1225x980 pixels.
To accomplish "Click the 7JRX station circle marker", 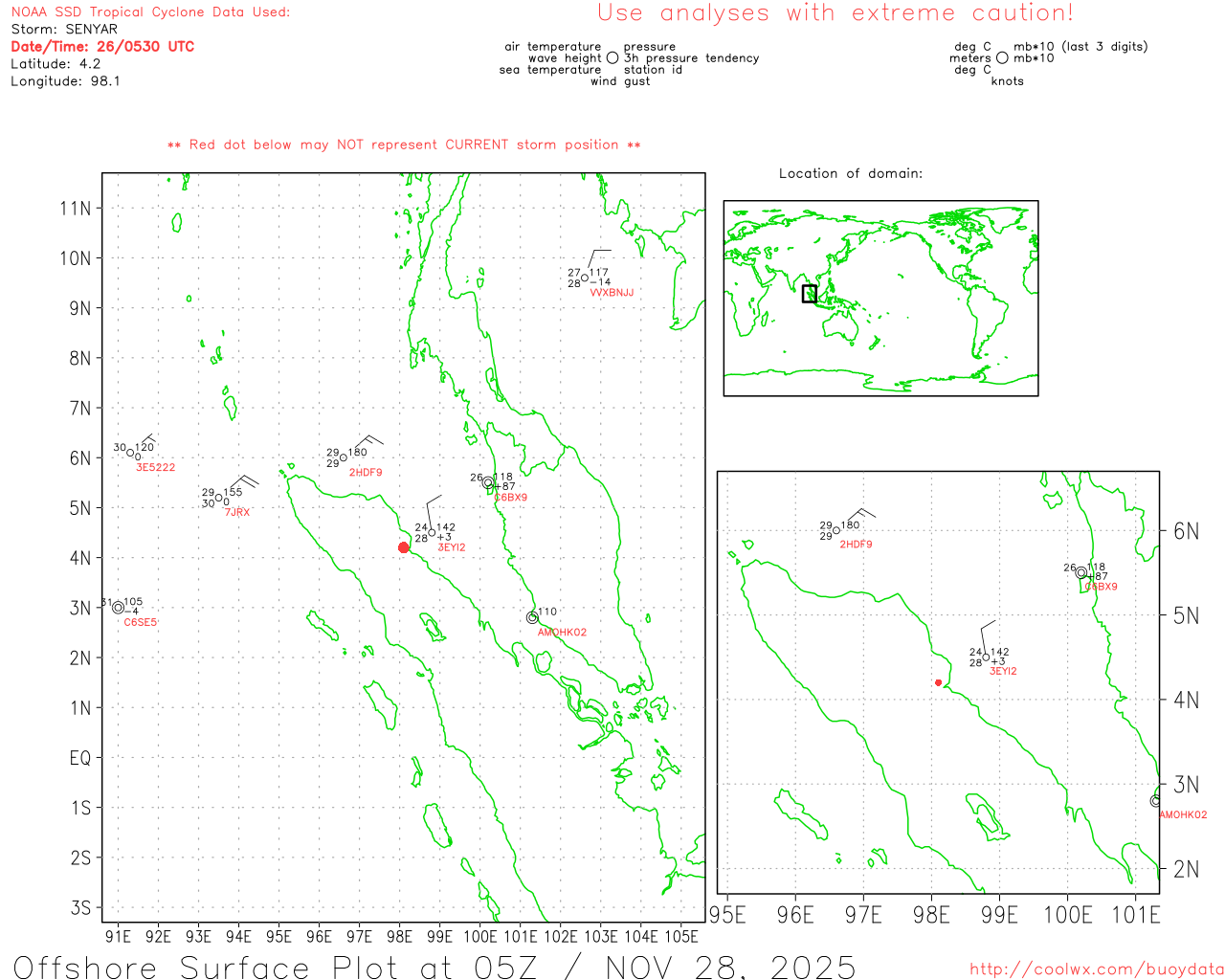I will [219, 498].
